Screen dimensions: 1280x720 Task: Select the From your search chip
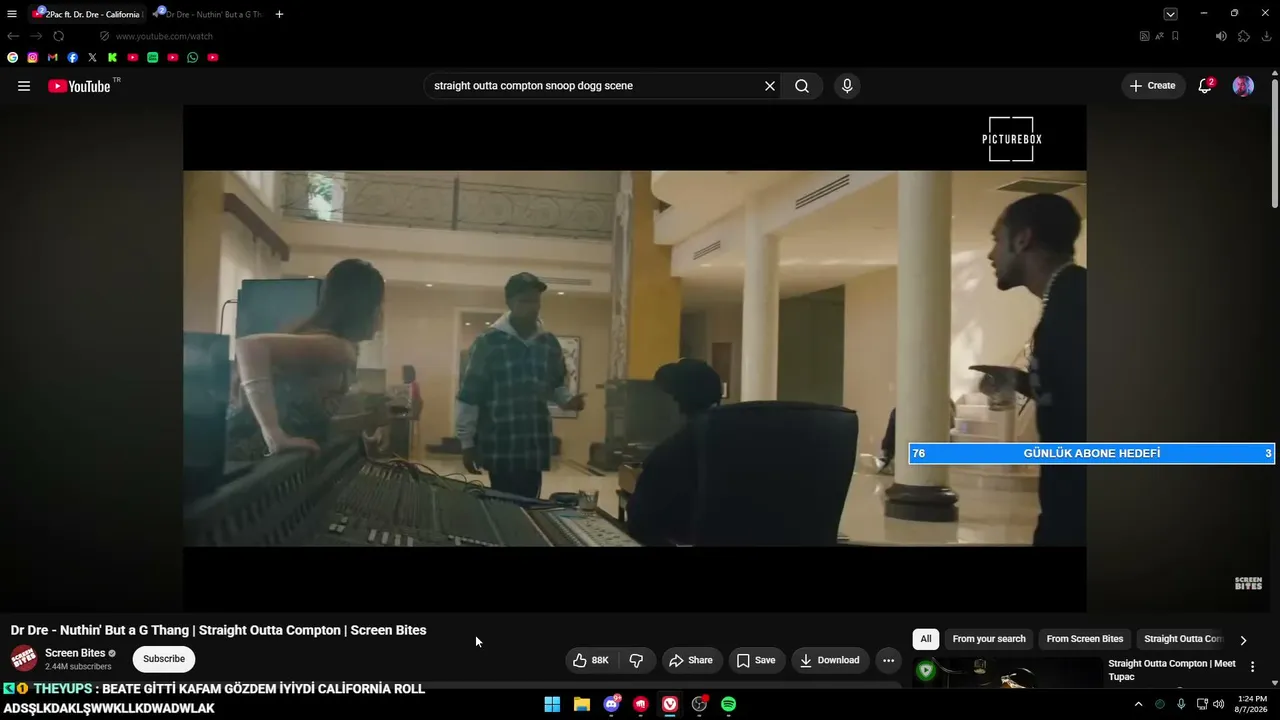pos(989,639)
